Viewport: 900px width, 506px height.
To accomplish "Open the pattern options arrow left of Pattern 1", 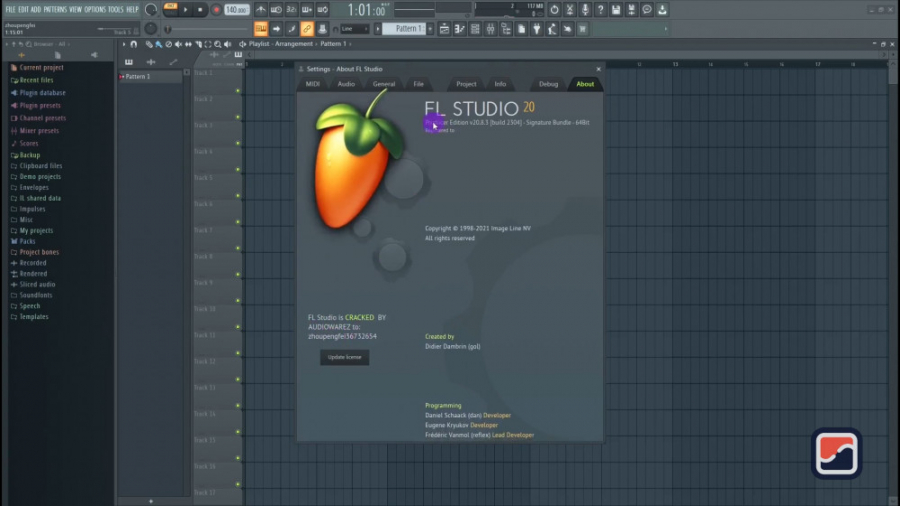I will [x=378, y=29].
